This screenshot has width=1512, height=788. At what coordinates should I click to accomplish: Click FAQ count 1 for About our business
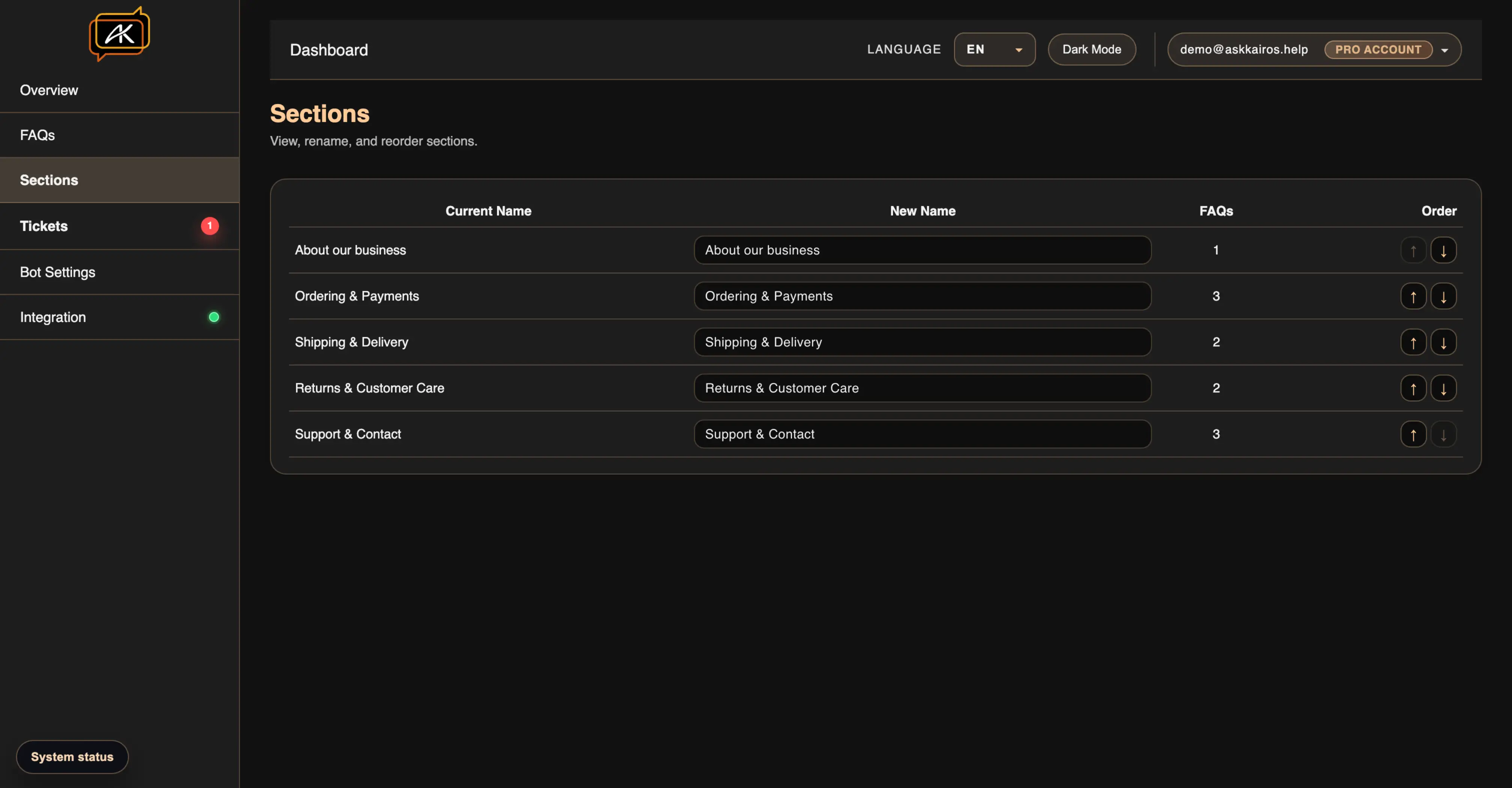click(1216, 250)
